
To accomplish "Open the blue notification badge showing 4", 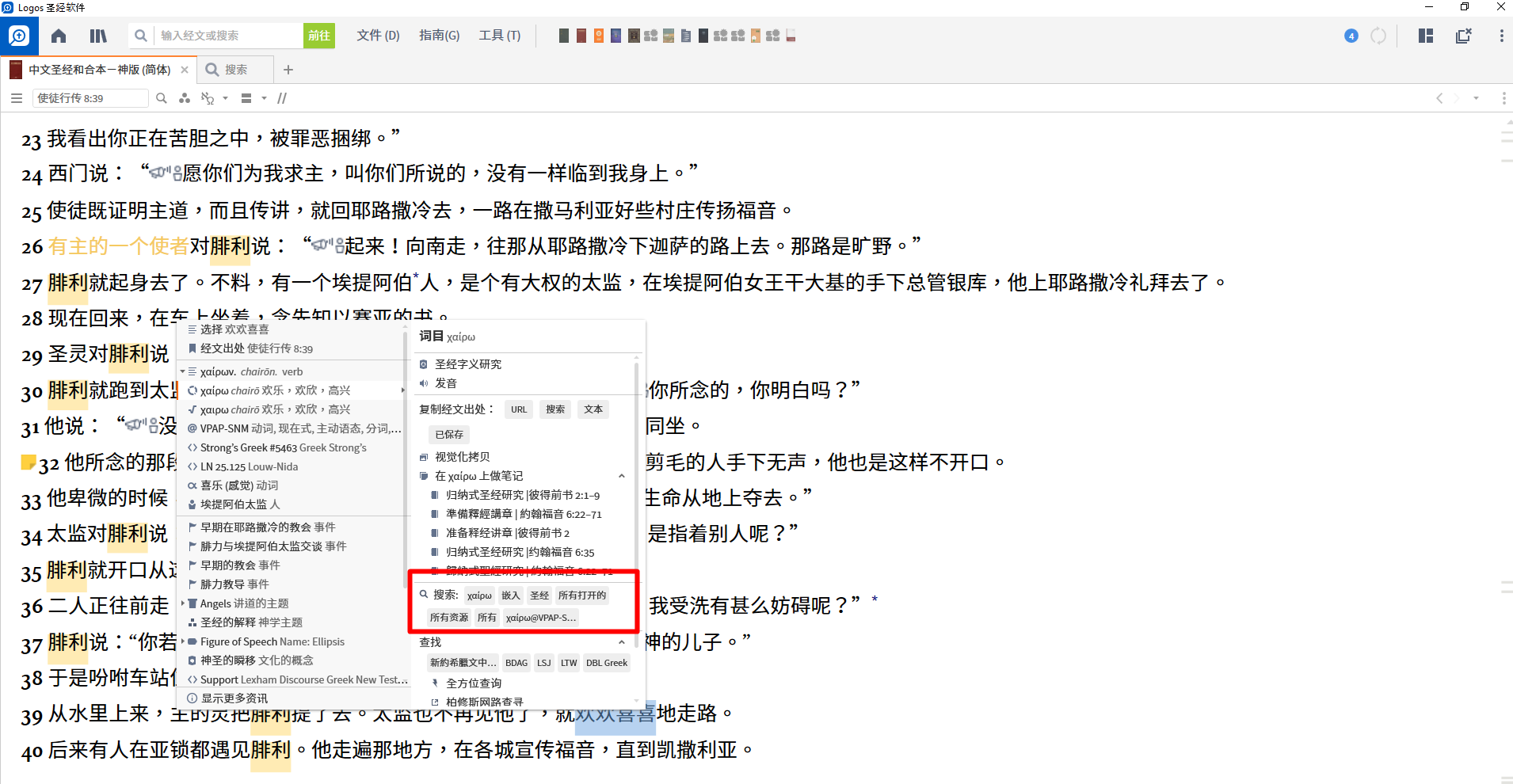I will tap(1351, 36).
